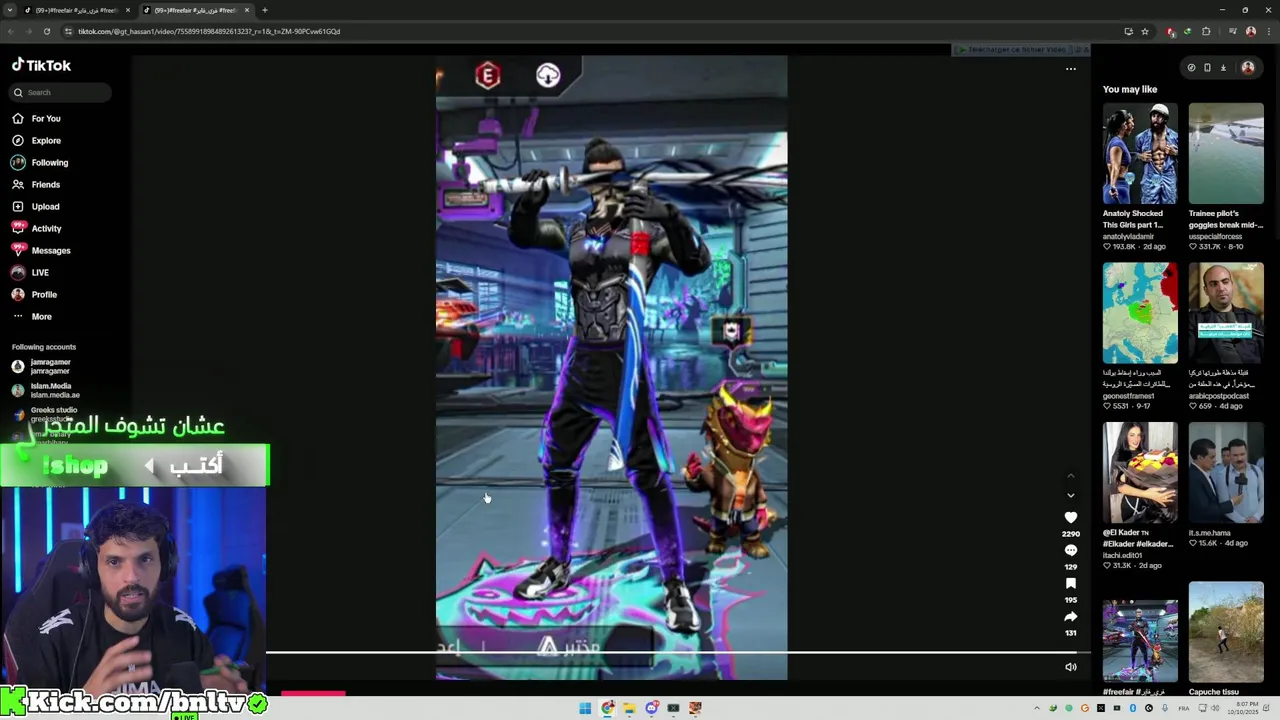Open the video's three-dot options menu
Screen dimensions: 1280x720
[1071, 69]
